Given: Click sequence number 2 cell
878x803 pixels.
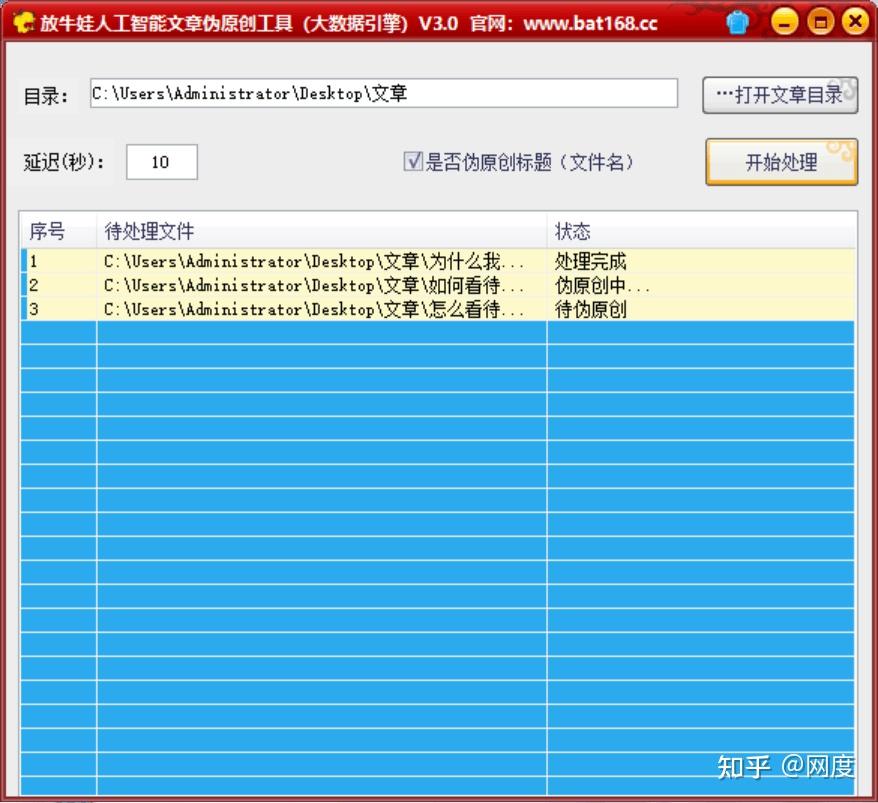Looking at the screenshot, I should coord(58,286).
